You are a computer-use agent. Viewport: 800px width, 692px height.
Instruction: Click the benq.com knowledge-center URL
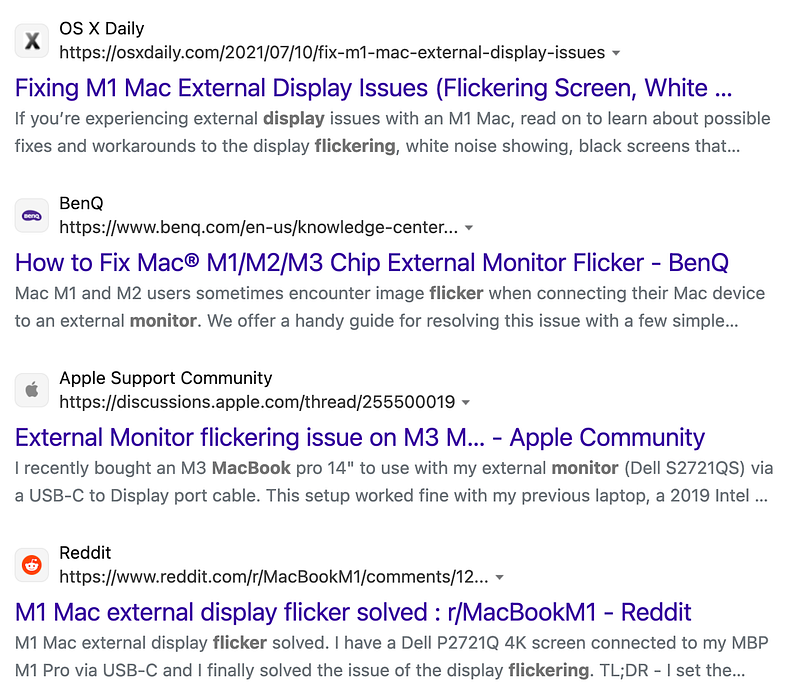[258, 228]
